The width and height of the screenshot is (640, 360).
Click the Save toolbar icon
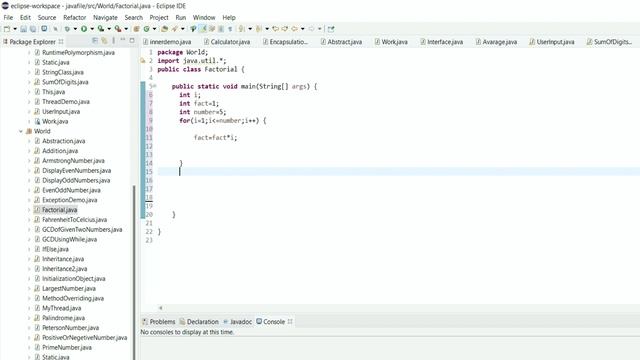(x=23, y=29)
